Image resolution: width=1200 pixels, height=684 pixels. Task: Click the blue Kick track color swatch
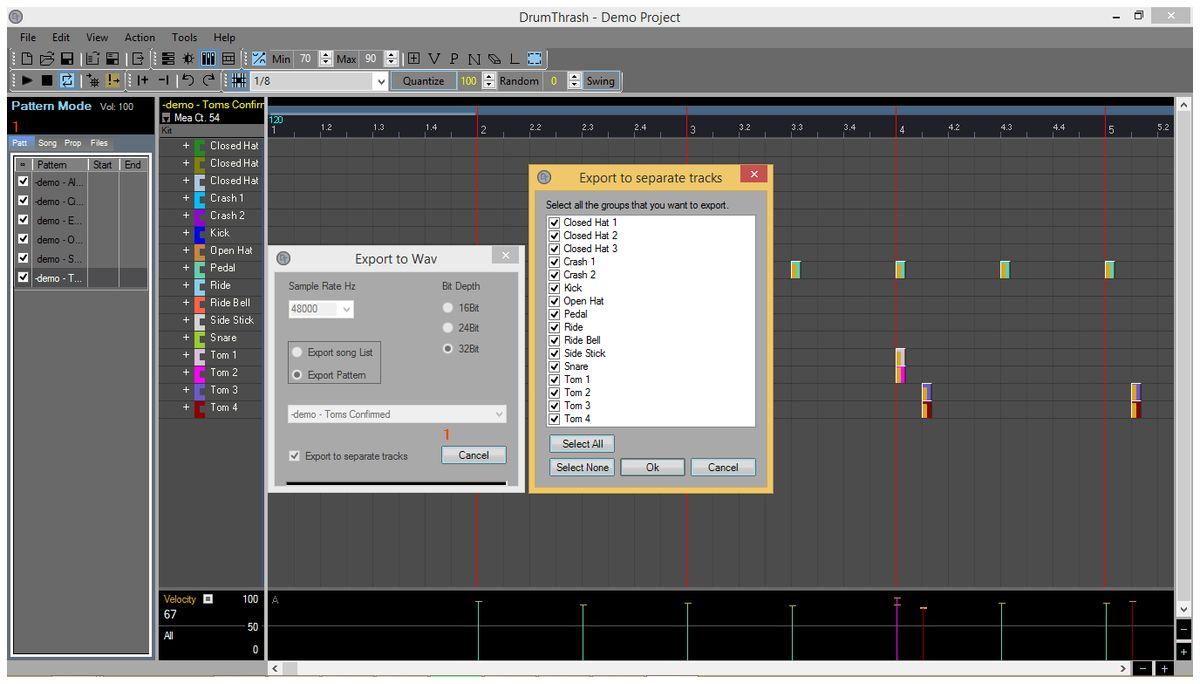point(200,233)
